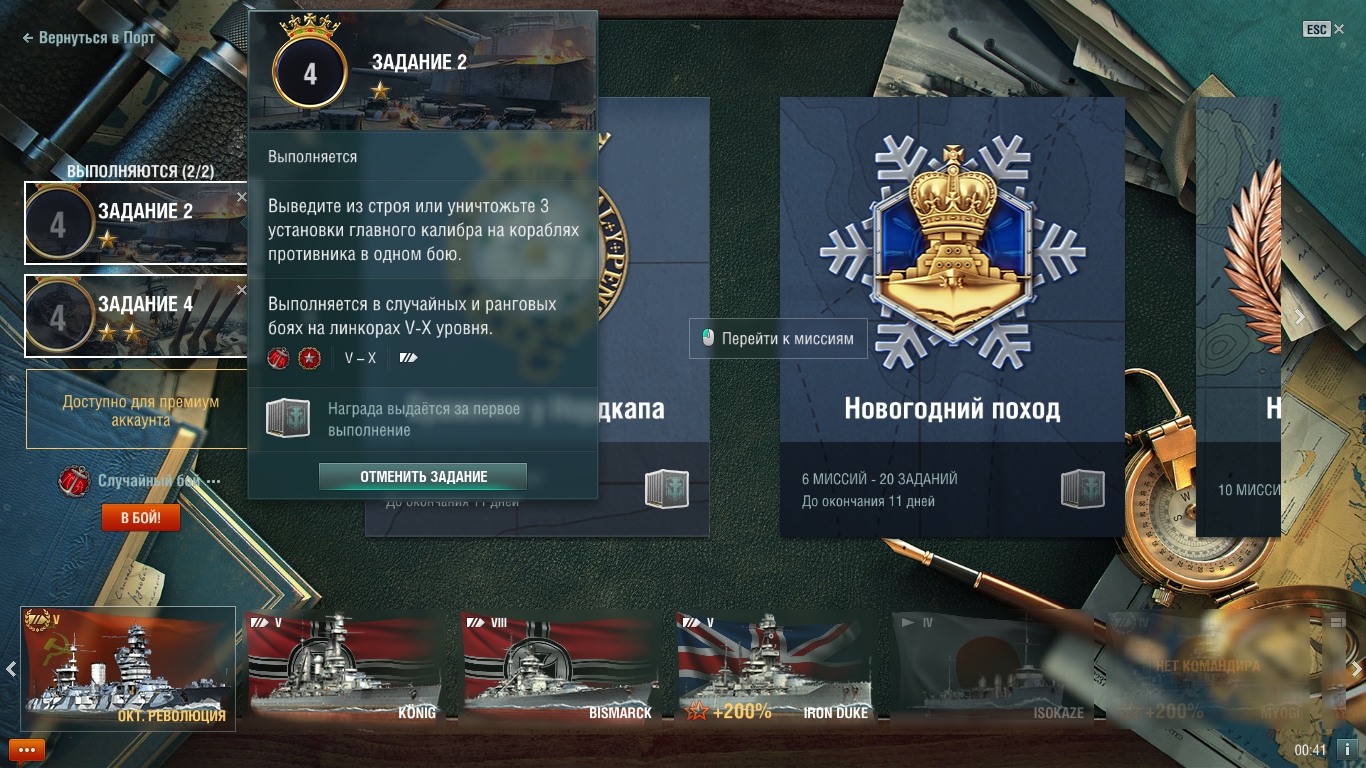
Task: Open the Новогодний поход campaign card
Action: pyautogui.click(x=952, y=317)
